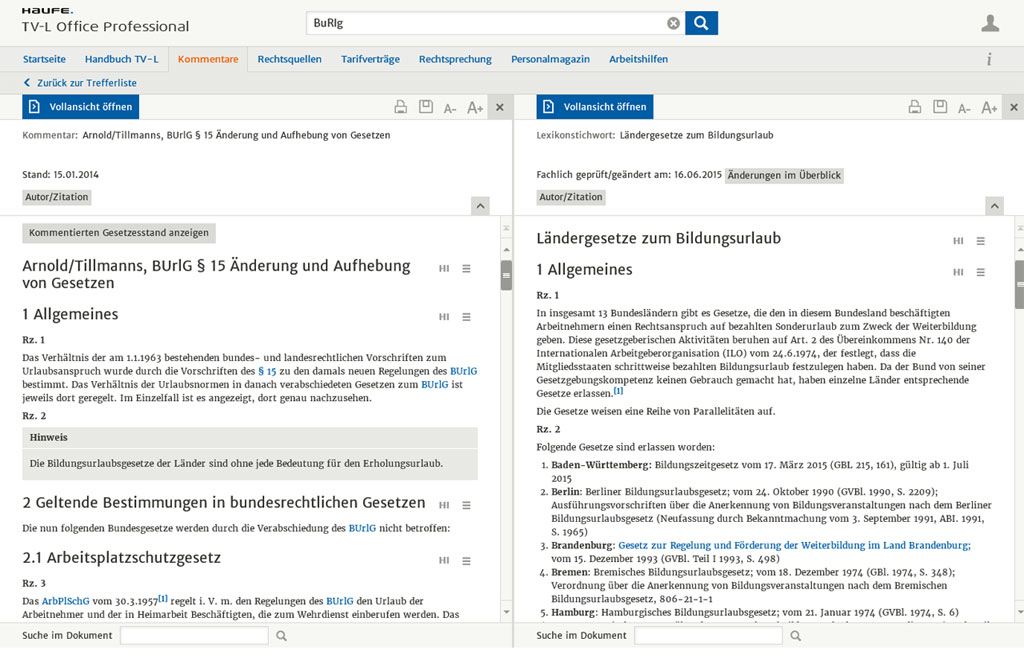Open Brandenburg Weiterbildung Gesetz link
Image resolution: width=1024 pixels, height=670 pixels.
pos(794,545)
